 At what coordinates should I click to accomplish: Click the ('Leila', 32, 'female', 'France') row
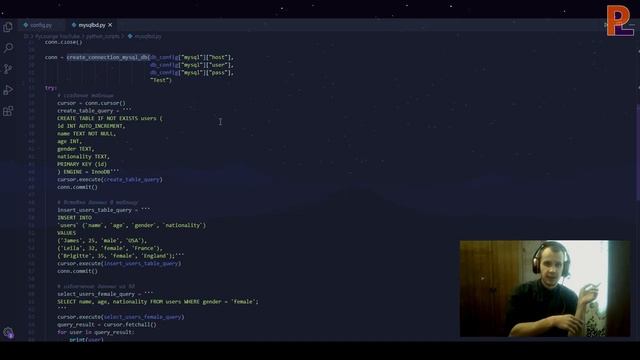click(110, 248)
